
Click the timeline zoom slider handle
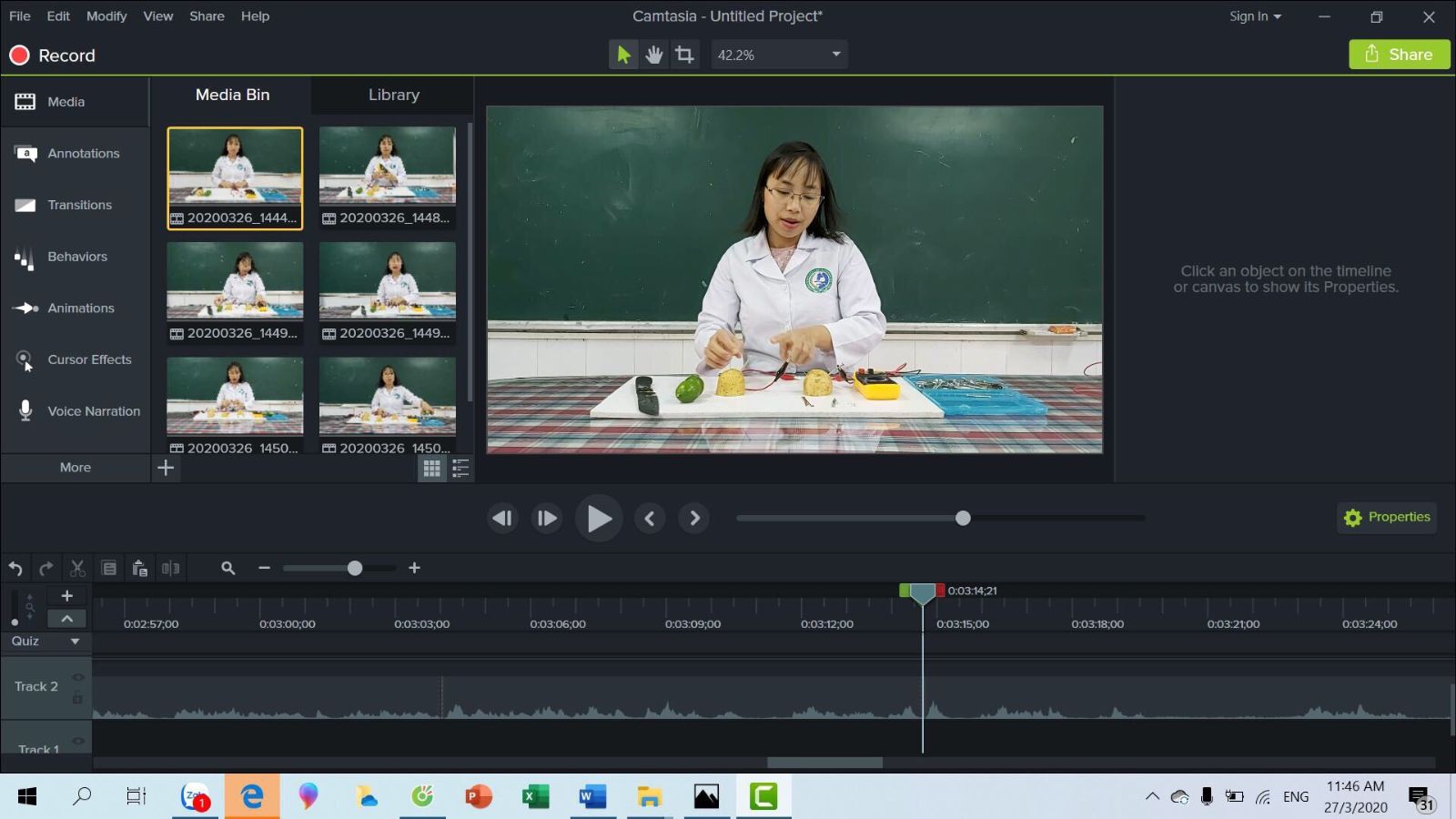tap(355, 568)
